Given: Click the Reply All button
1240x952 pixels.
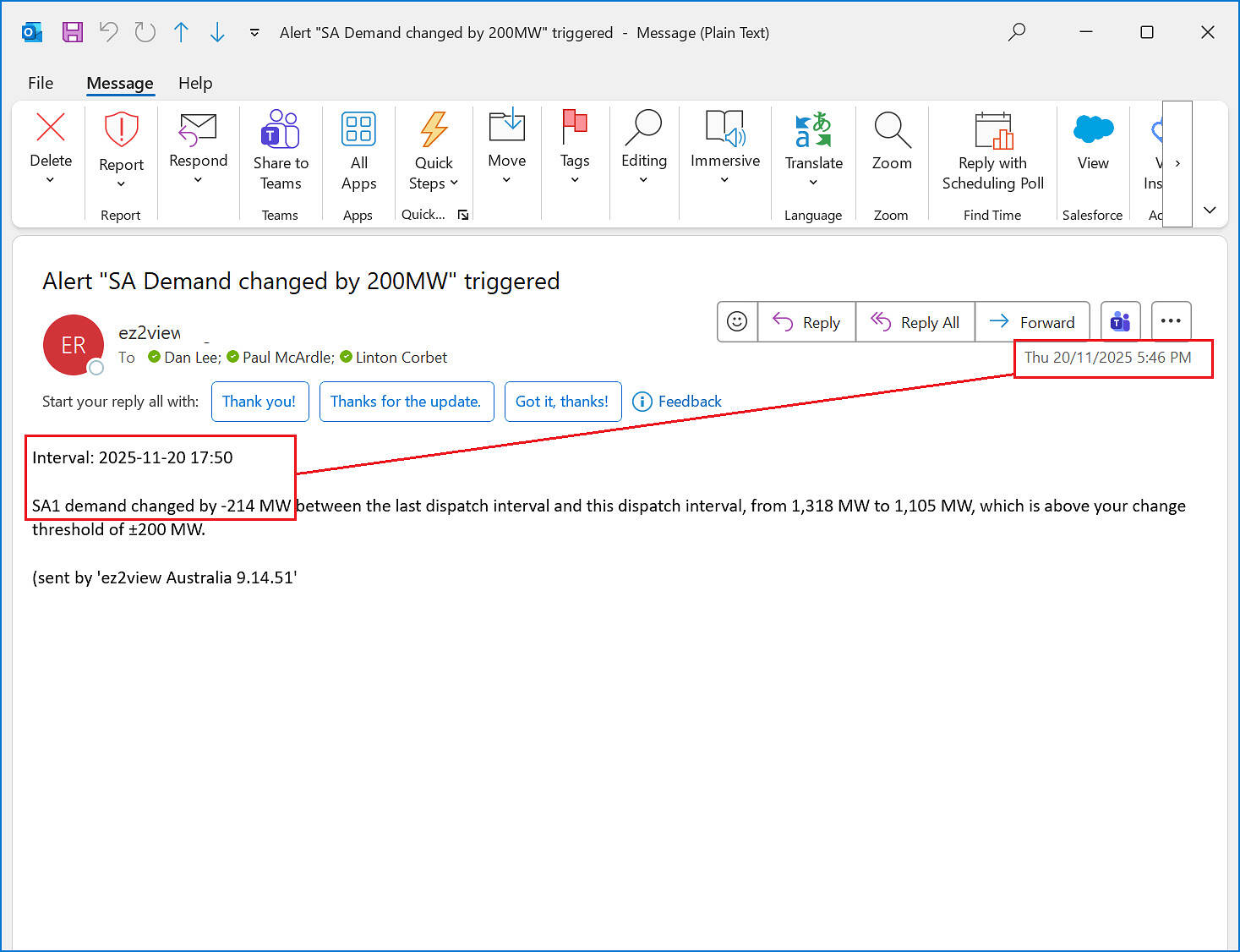Looking at the screenshot, I should (915, 322).
